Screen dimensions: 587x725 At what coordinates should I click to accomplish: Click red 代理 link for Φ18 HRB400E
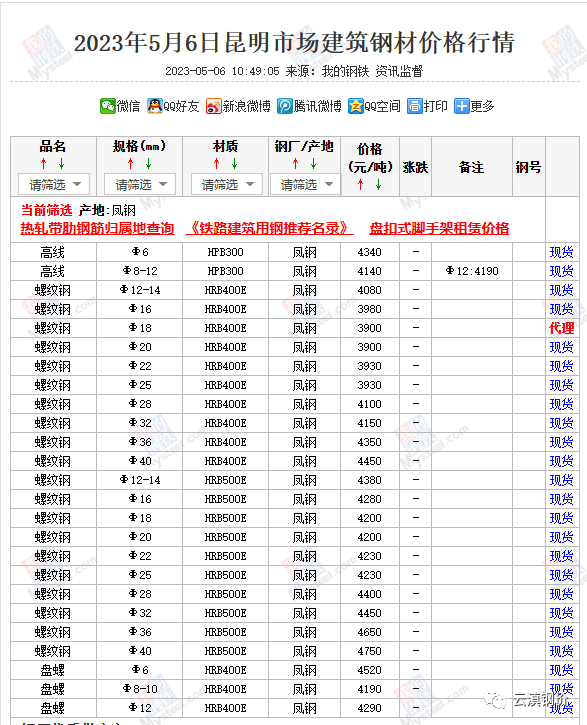click(561, 328)
